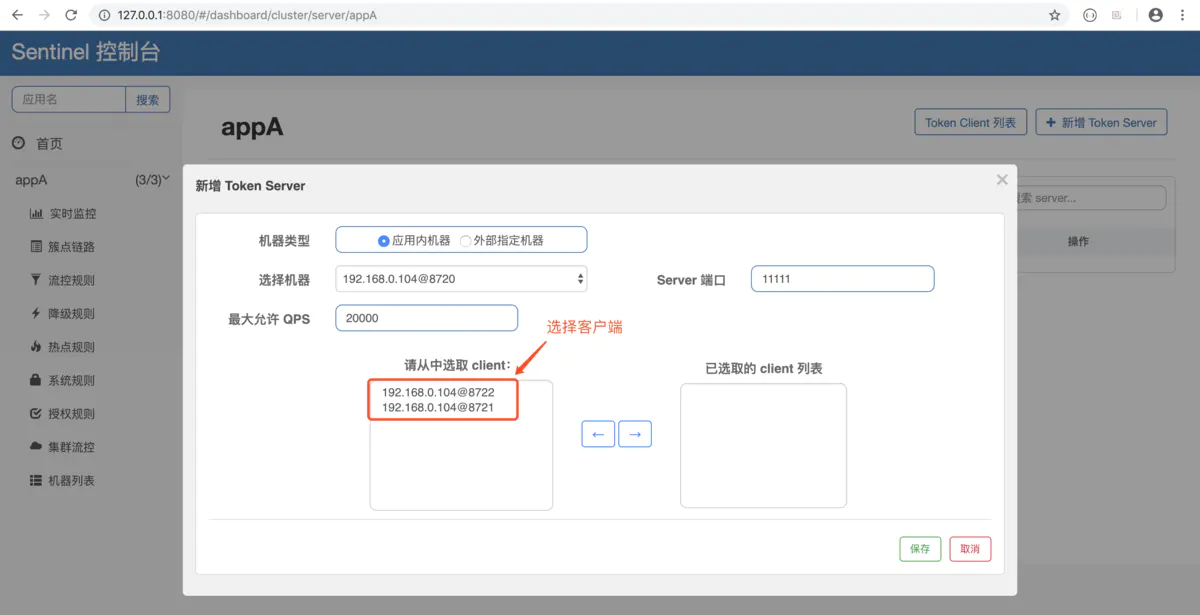This screenshot has height=615, width=1200.
Task: Click the 热点规则 fire icon
Action: (x=36, y=347)
